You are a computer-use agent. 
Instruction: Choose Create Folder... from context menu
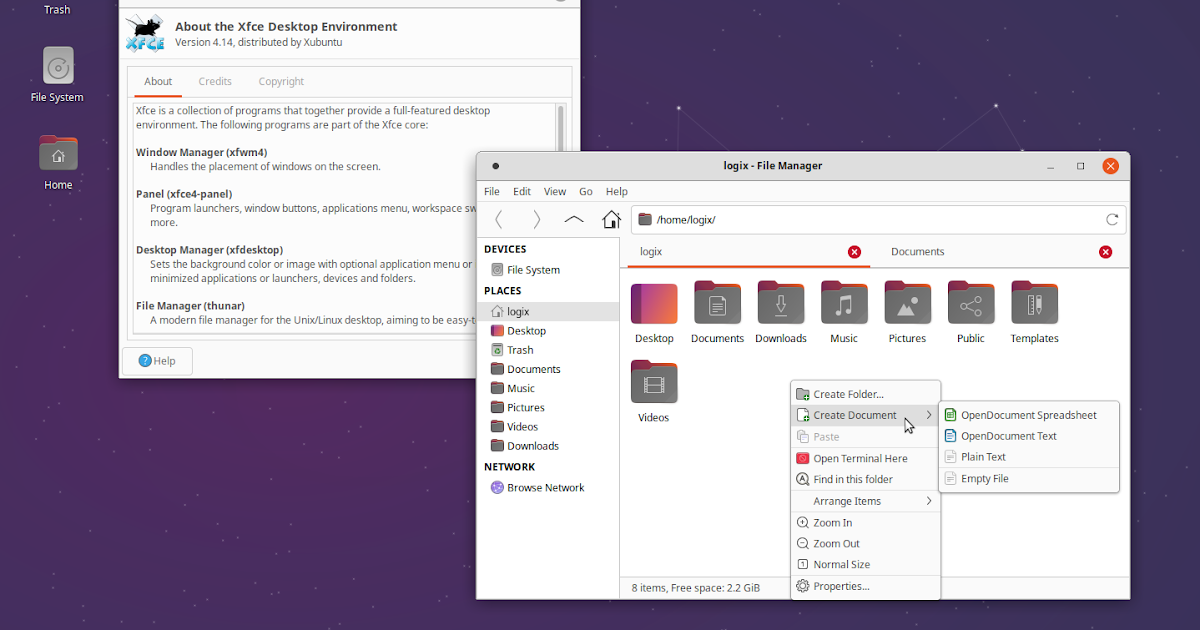865,394
